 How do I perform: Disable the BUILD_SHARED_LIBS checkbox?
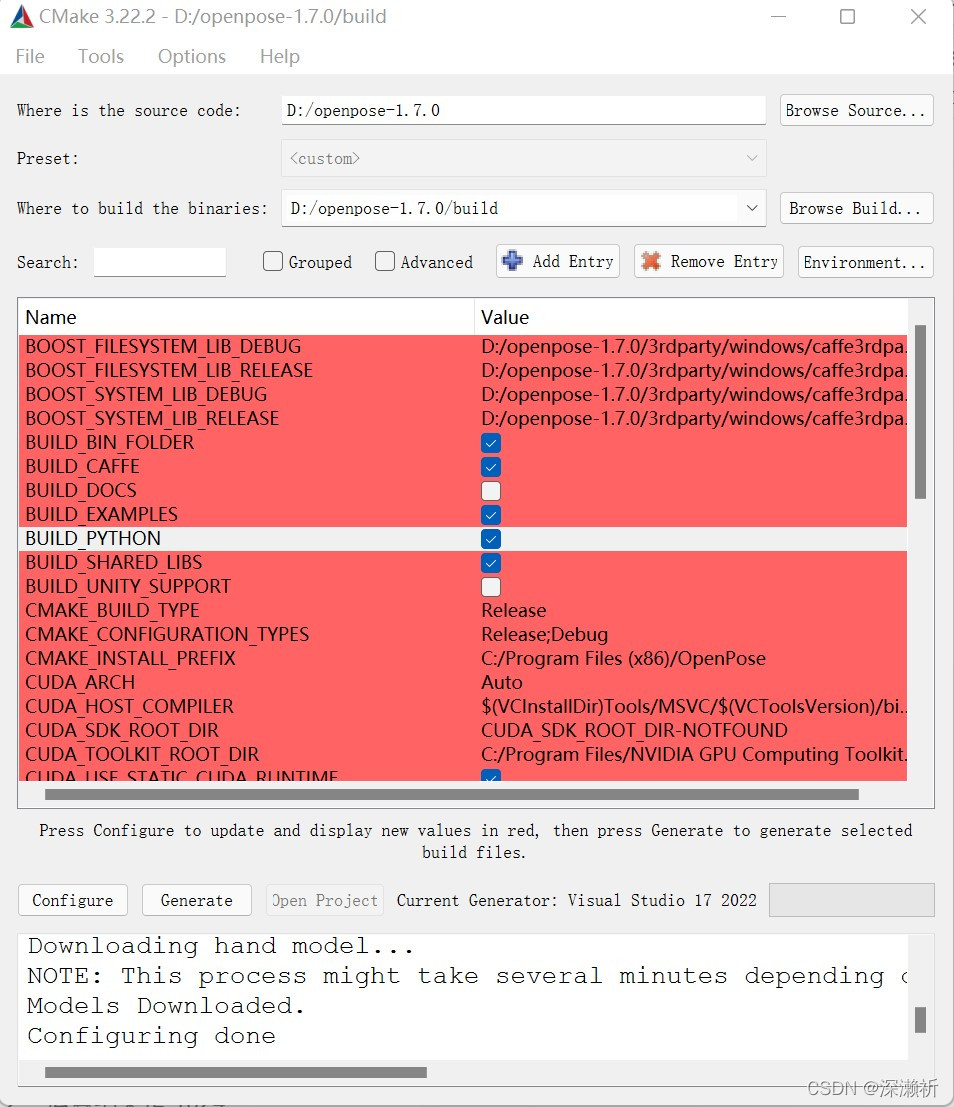[490, 562]
